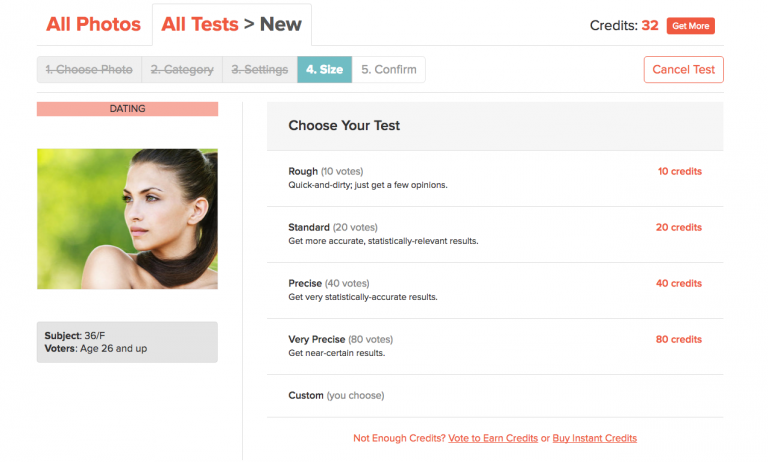Follow the Buy Instant Credits link
This screenshot has width=768, height=462.
coord(594,438)
